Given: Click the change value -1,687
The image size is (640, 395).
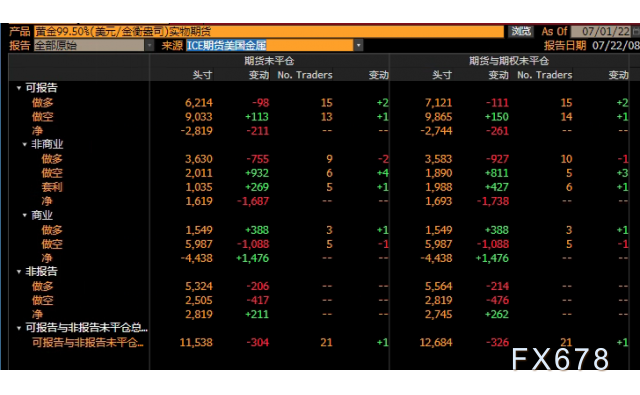Looking at the screenshot, I should coord(253,201).
